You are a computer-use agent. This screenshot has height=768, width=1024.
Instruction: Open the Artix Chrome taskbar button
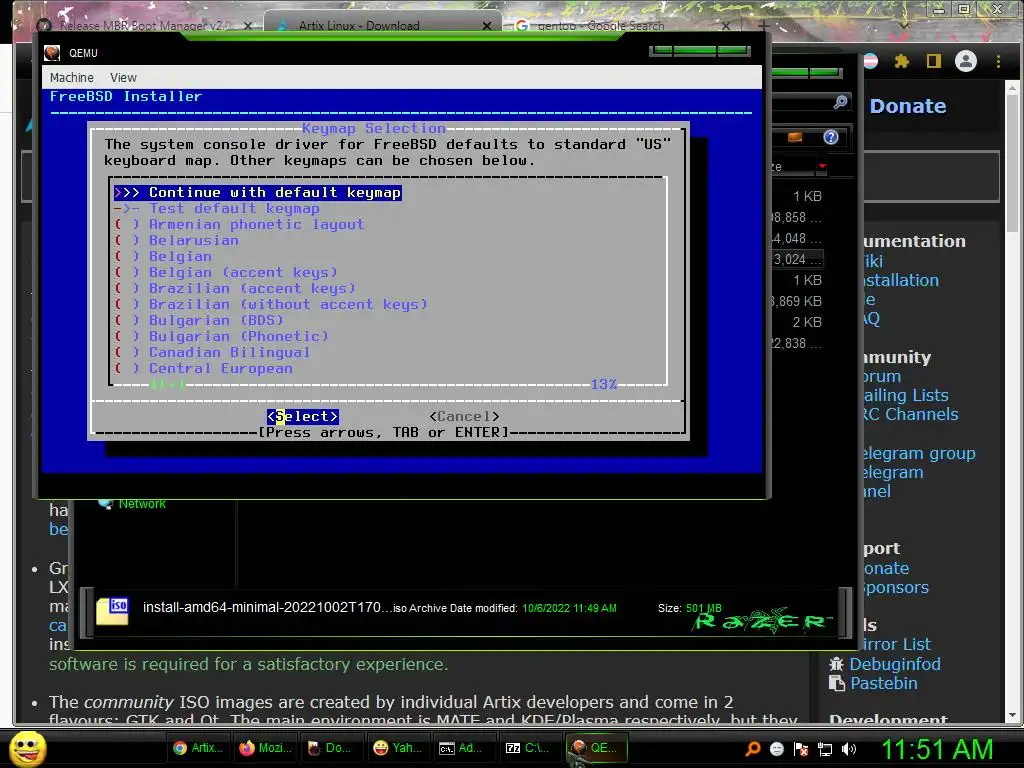(199, 748)
